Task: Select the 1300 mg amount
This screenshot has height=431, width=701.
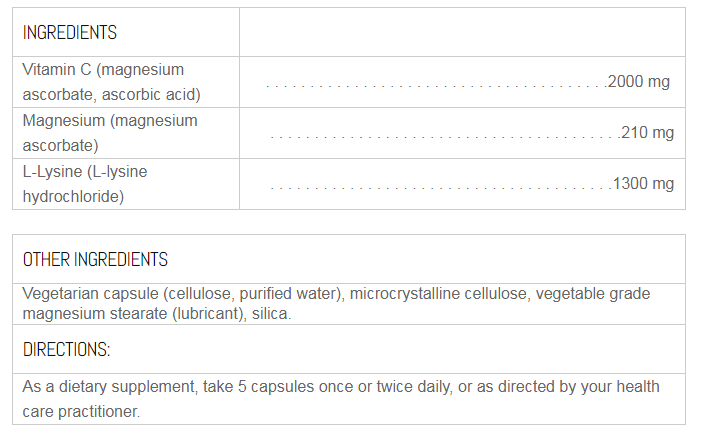Action: pyautogui.click(x=643, y=184)
